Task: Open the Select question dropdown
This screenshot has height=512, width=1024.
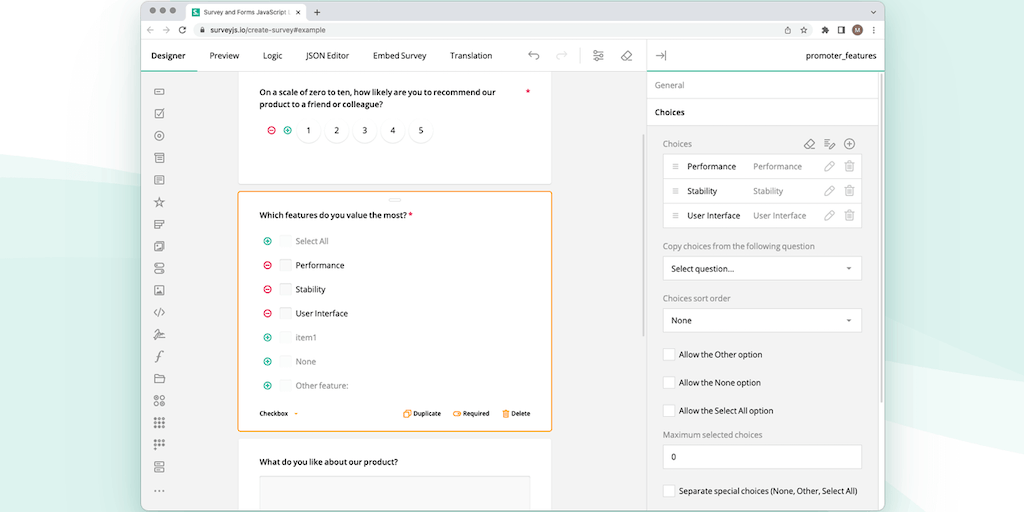Action: (x=761, y=268)
